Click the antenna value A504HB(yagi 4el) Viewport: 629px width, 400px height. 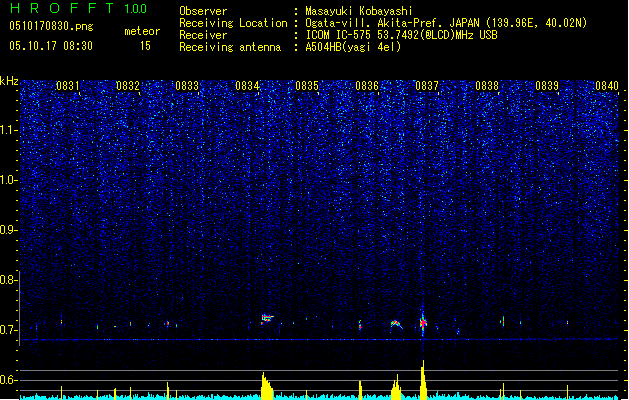tap(353, 47)
